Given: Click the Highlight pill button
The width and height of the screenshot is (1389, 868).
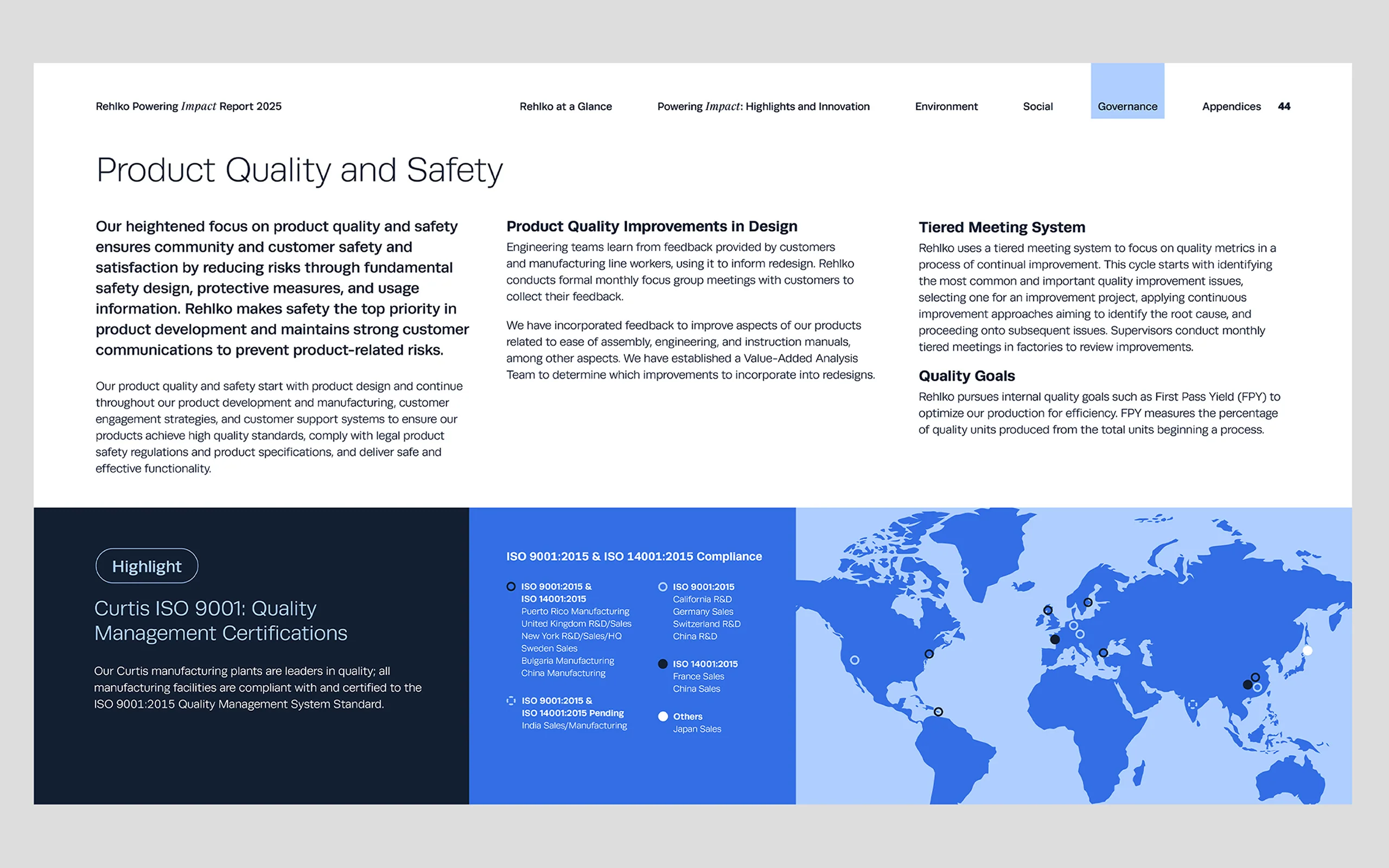Looking at the screenshot, I should coord(146,566).
